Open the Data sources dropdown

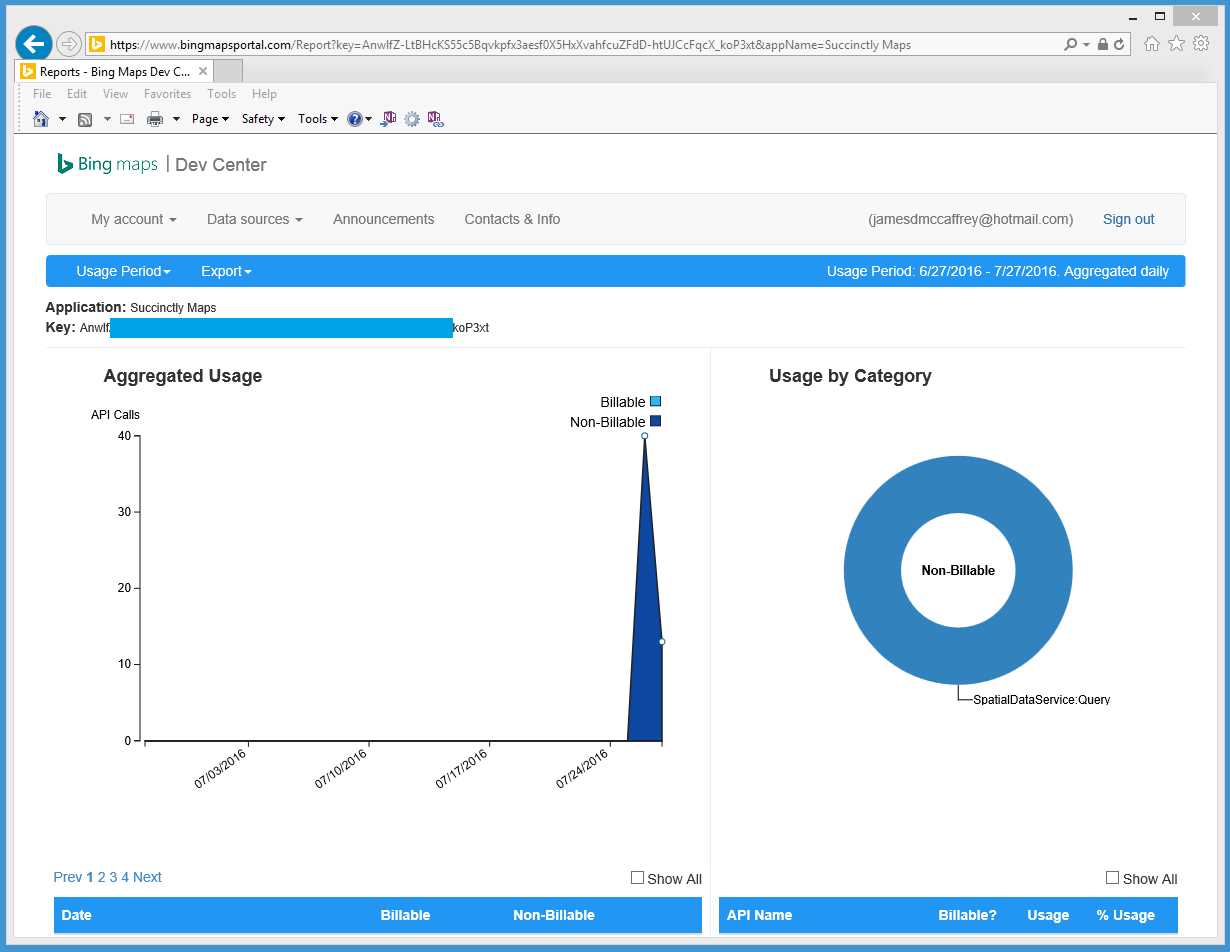[254, 219]
